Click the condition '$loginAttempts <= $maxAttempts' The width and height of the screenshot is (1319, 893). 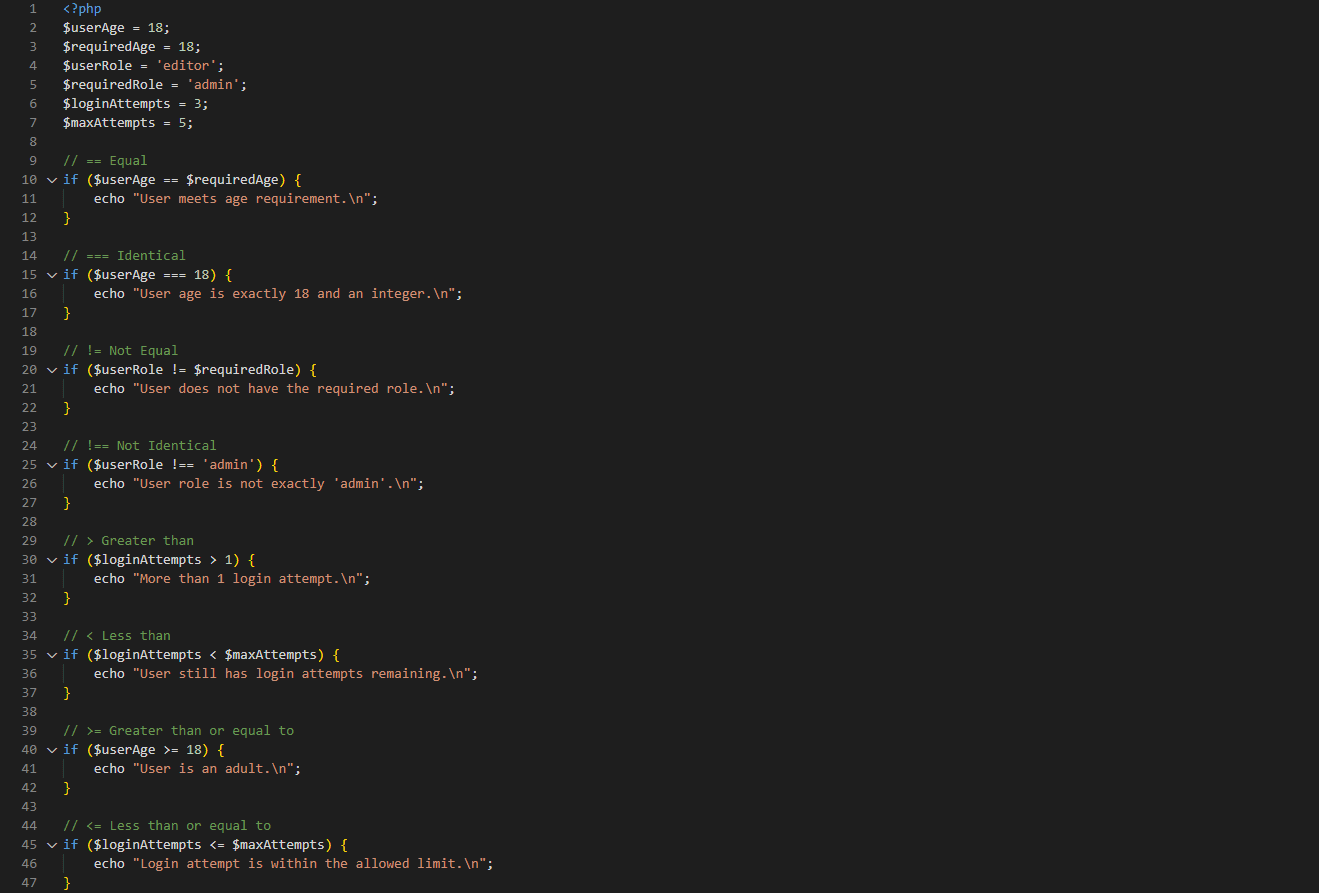(209, 845)
